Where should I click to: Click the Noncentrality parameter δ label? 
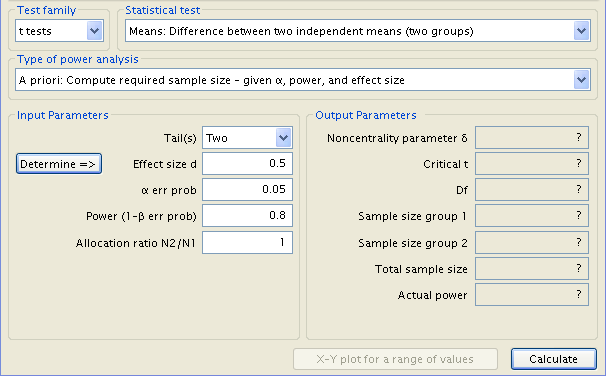397,138
